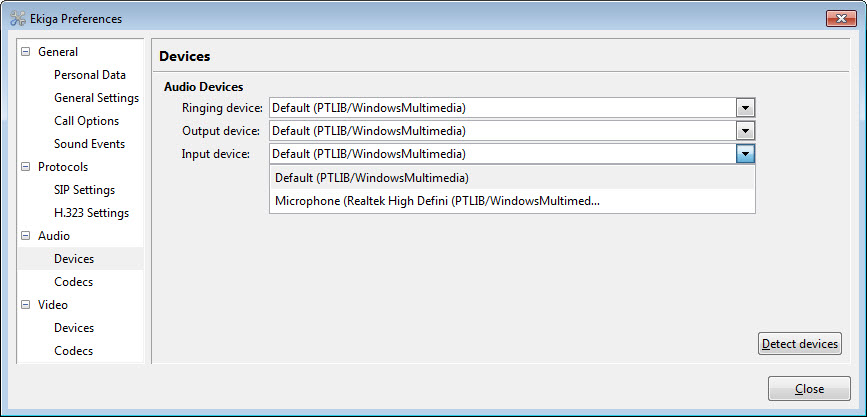The height and width of the screenshot is (417, 867).
Task: Go to Sound Events settings
Action: point(89,144)
